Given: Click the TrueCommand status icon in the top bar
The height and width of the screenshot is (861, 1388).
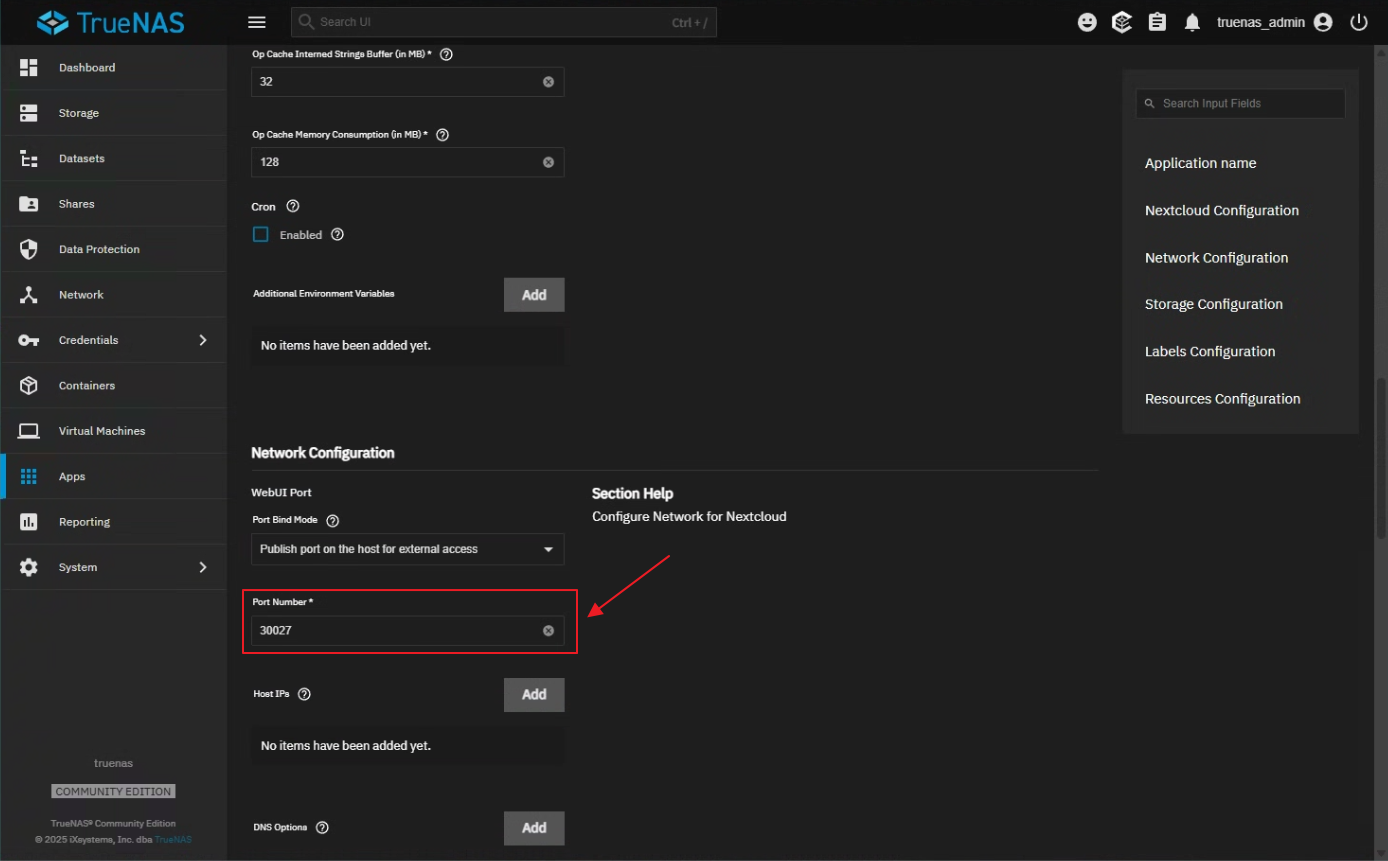Looking at the screenshot, I should [x=1122, y=22].
